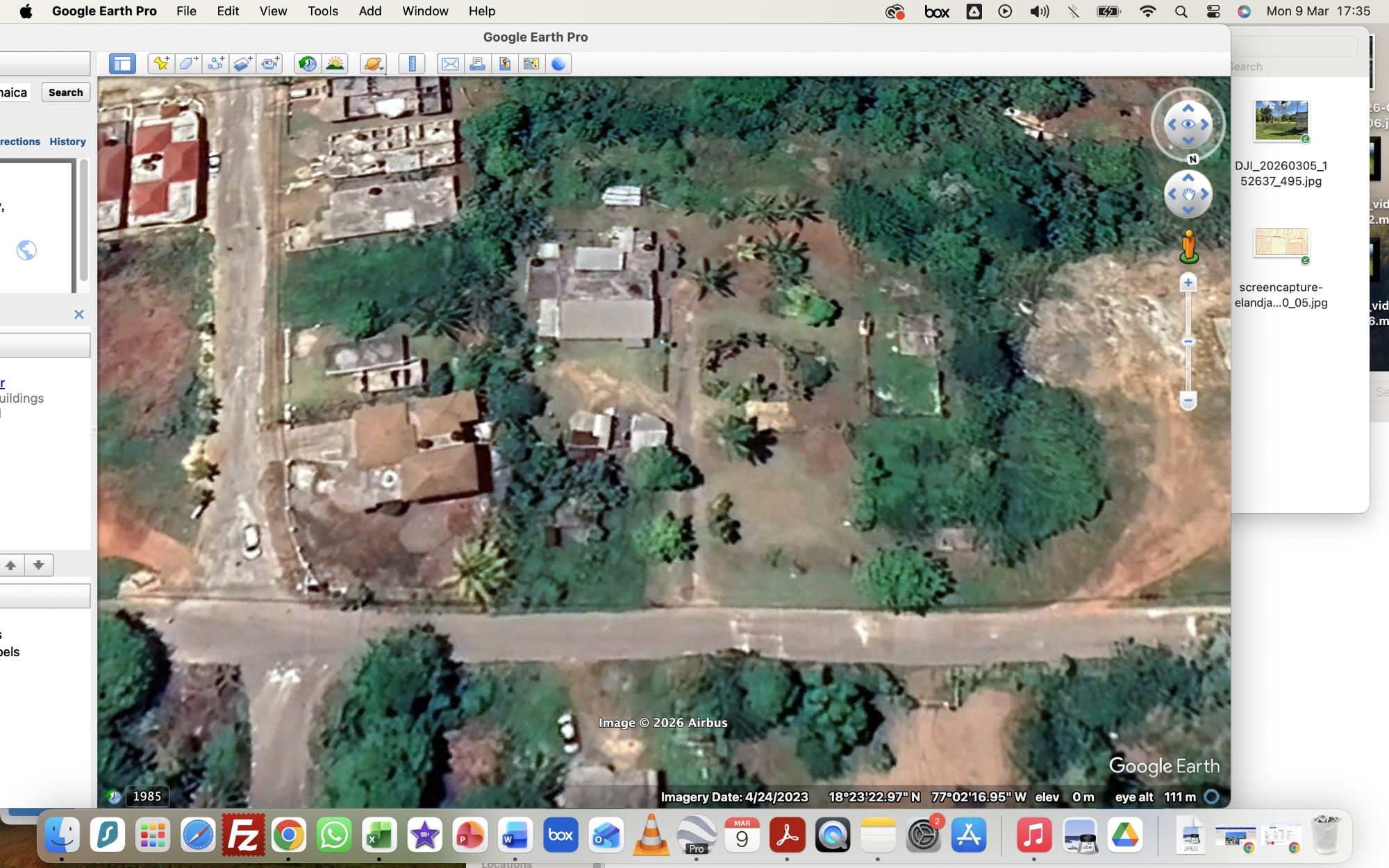Open the Ruler measurement tool
Screen dimensions: 1389x868
tap(412, 64)
